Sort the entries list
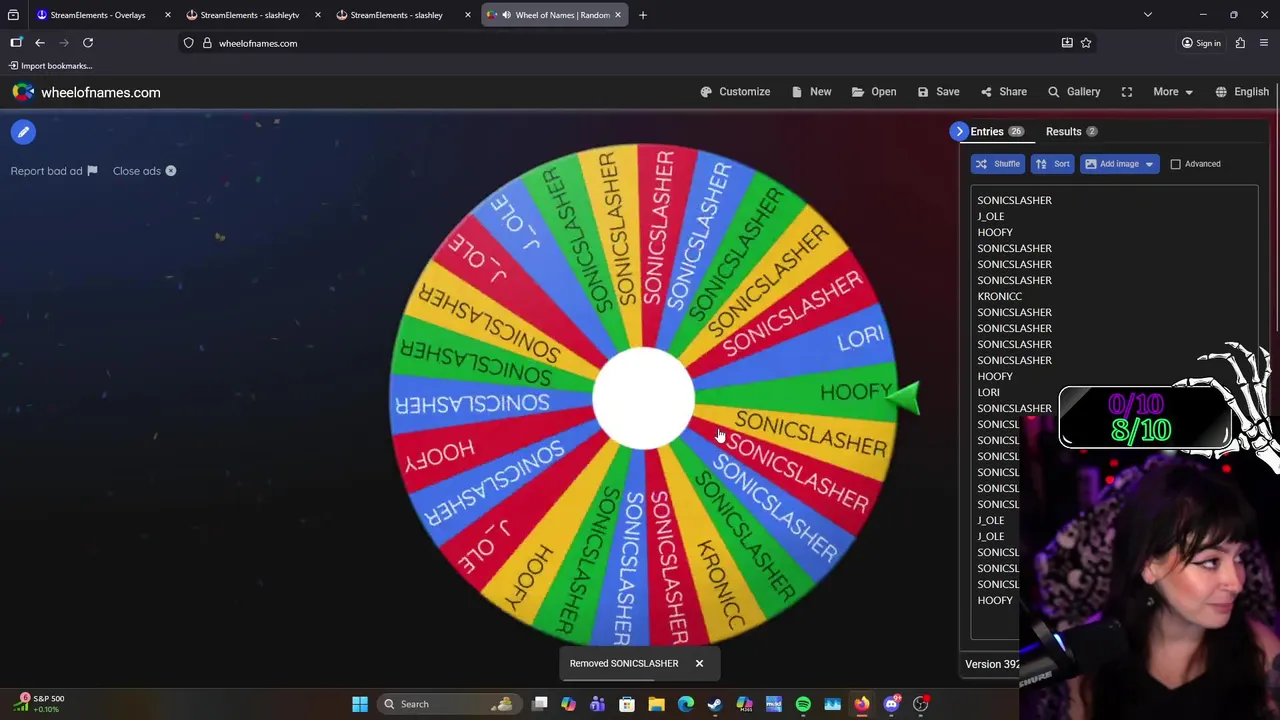The width and height of the screenshot is (1280, 720). [1052, 164]
